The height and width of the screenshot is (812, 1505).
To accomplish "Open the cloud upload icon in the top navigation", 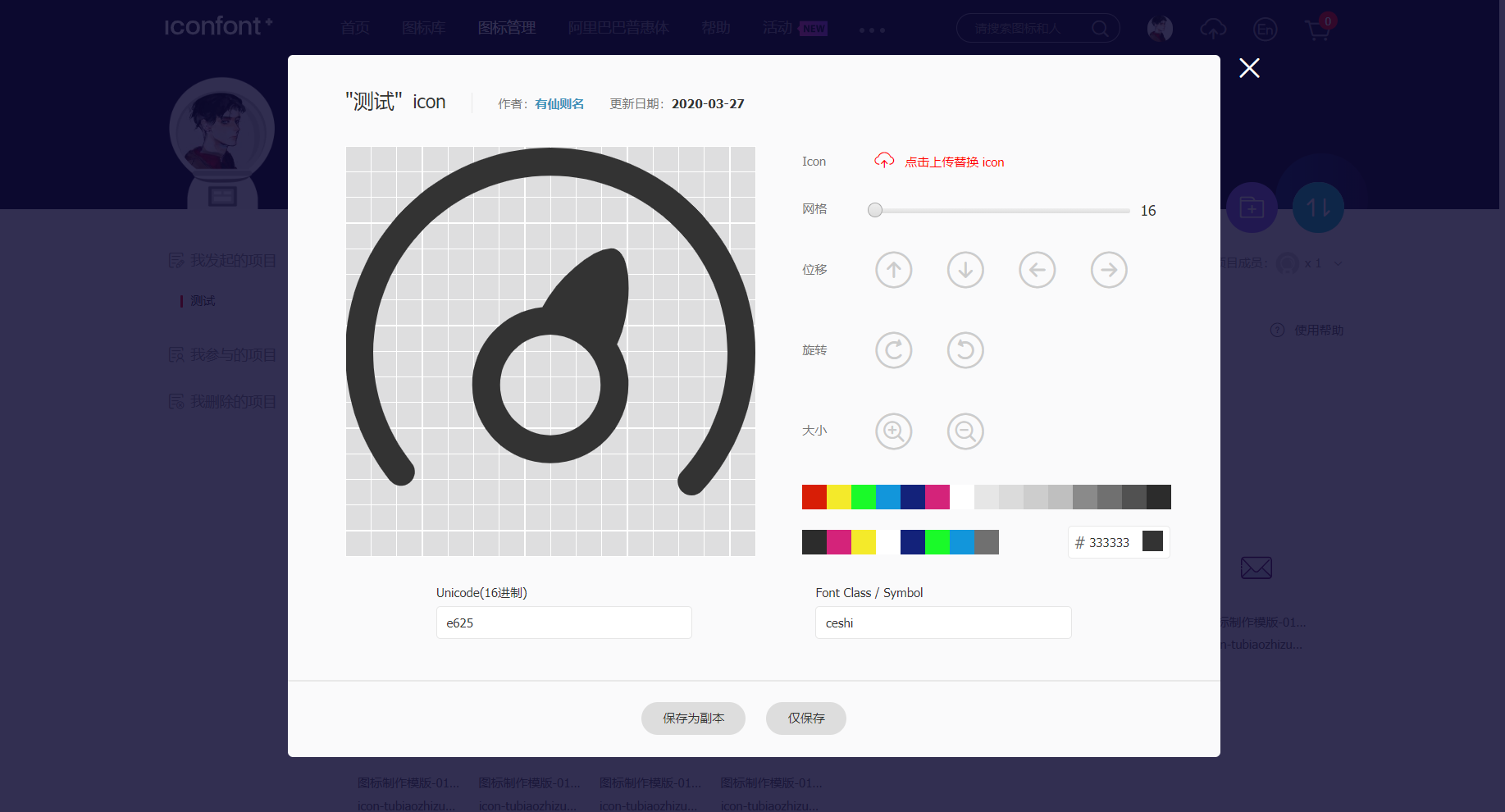I will click(1213, 30).
